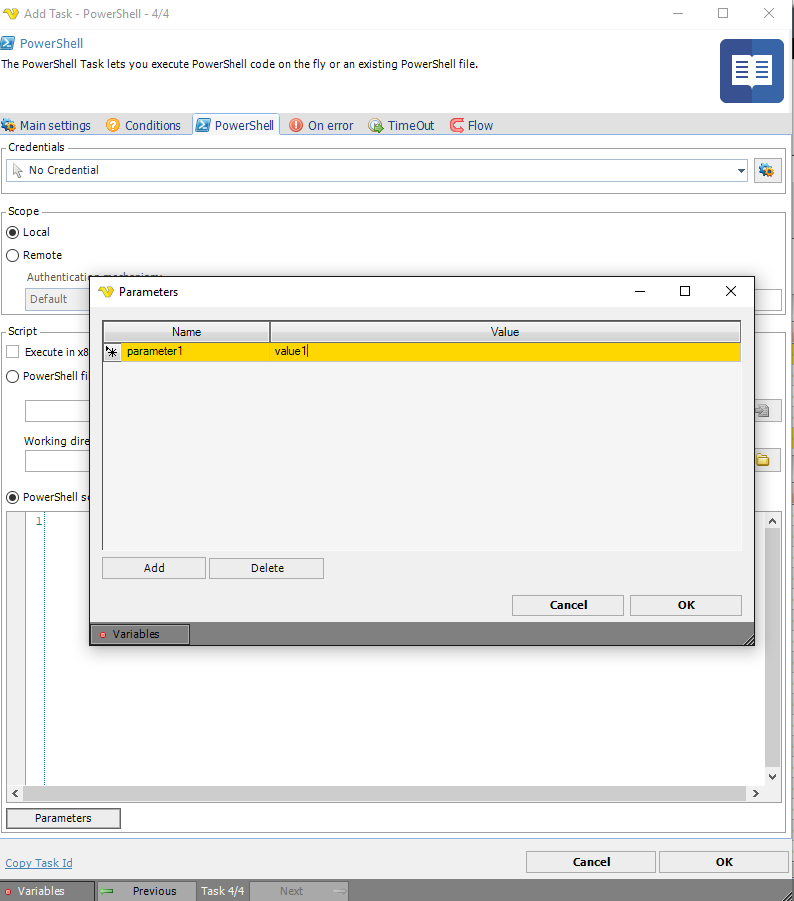Click the value1 cell in the grid
Image resolution: width=794 pixels, height=901 pixels.
[400, 352]
